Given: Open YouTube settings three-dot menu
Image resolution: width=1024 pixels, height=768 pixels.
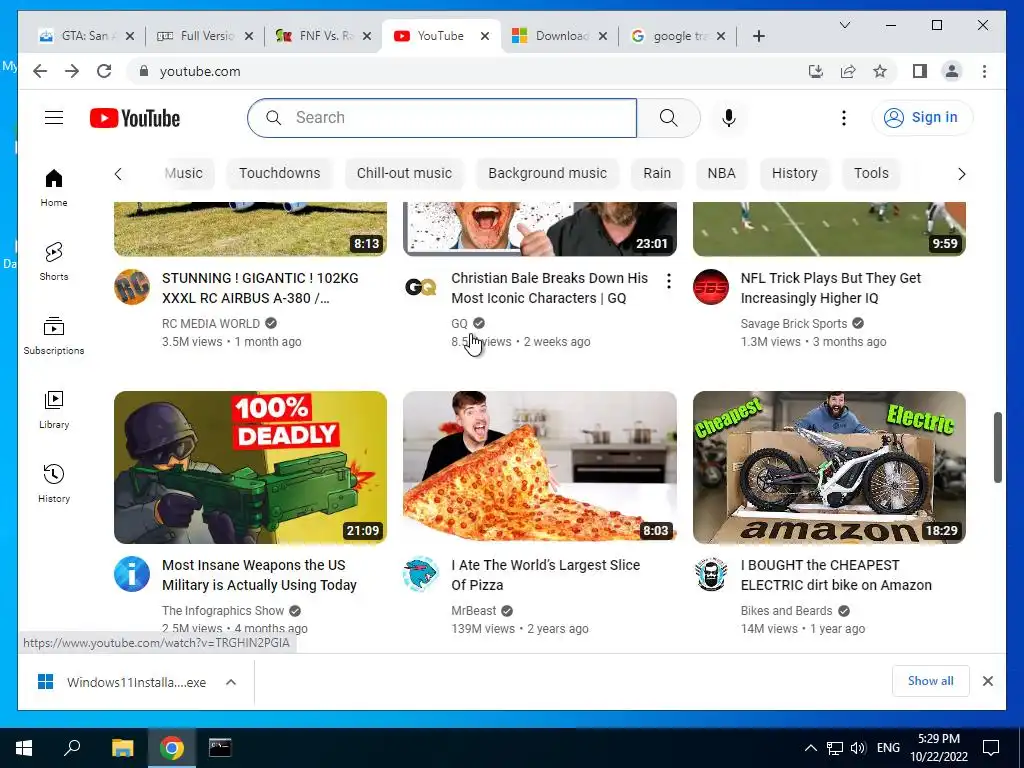Looking at the screenshot, I should point(844,118).
